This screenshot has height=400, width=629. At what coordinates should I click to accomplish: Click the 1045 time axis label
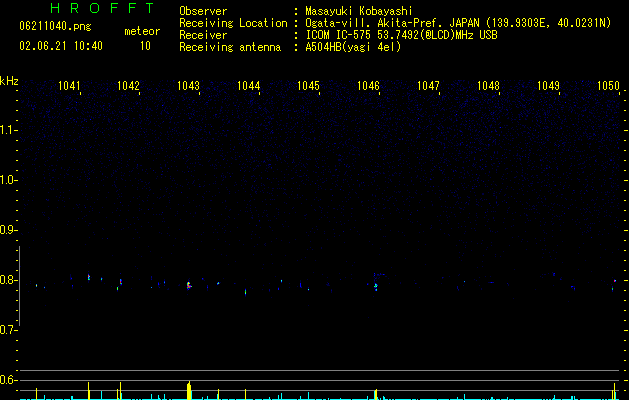pos(308,85)
